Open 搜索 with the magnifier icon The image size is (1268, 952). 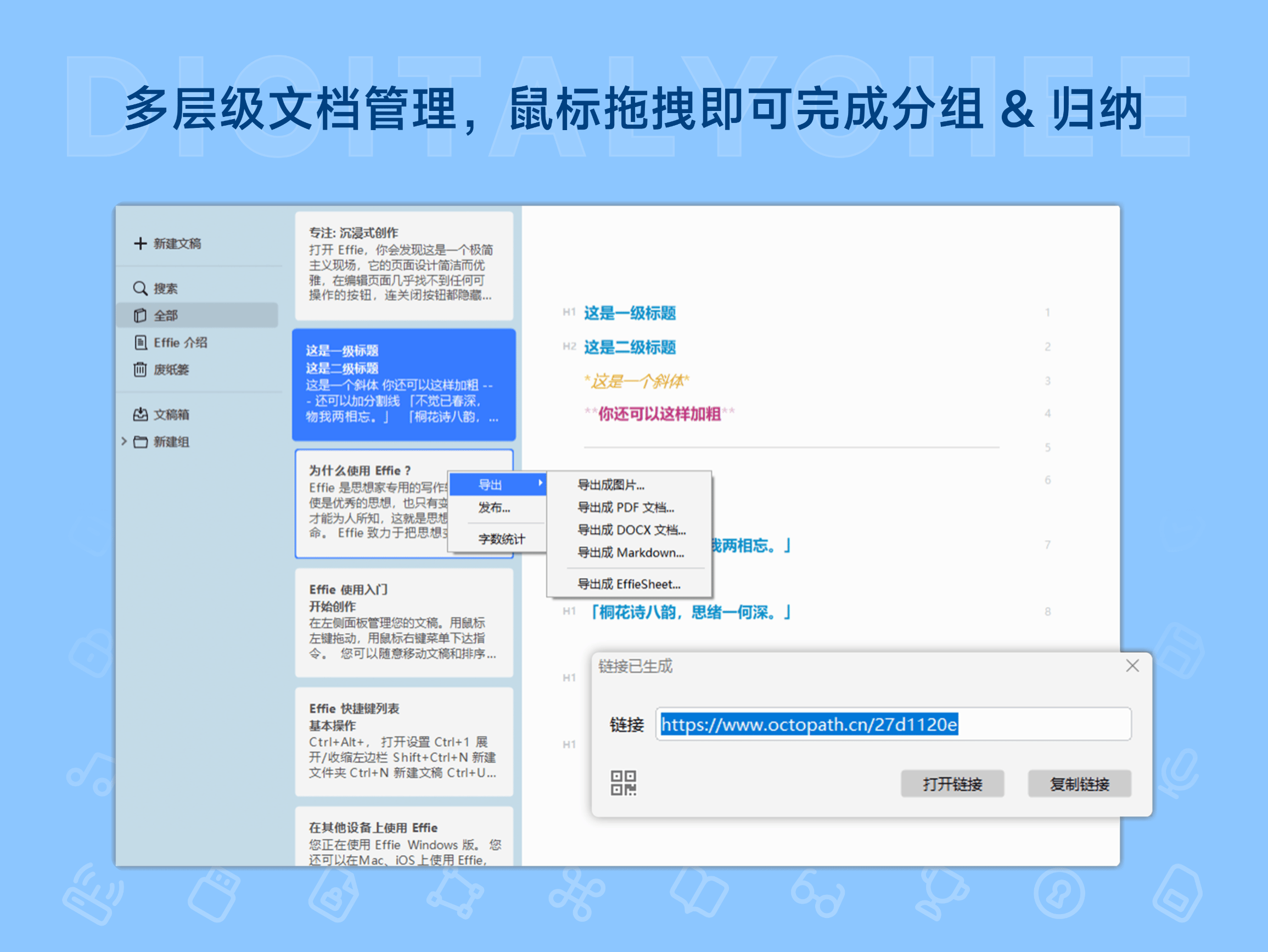[x=141, y=288]
